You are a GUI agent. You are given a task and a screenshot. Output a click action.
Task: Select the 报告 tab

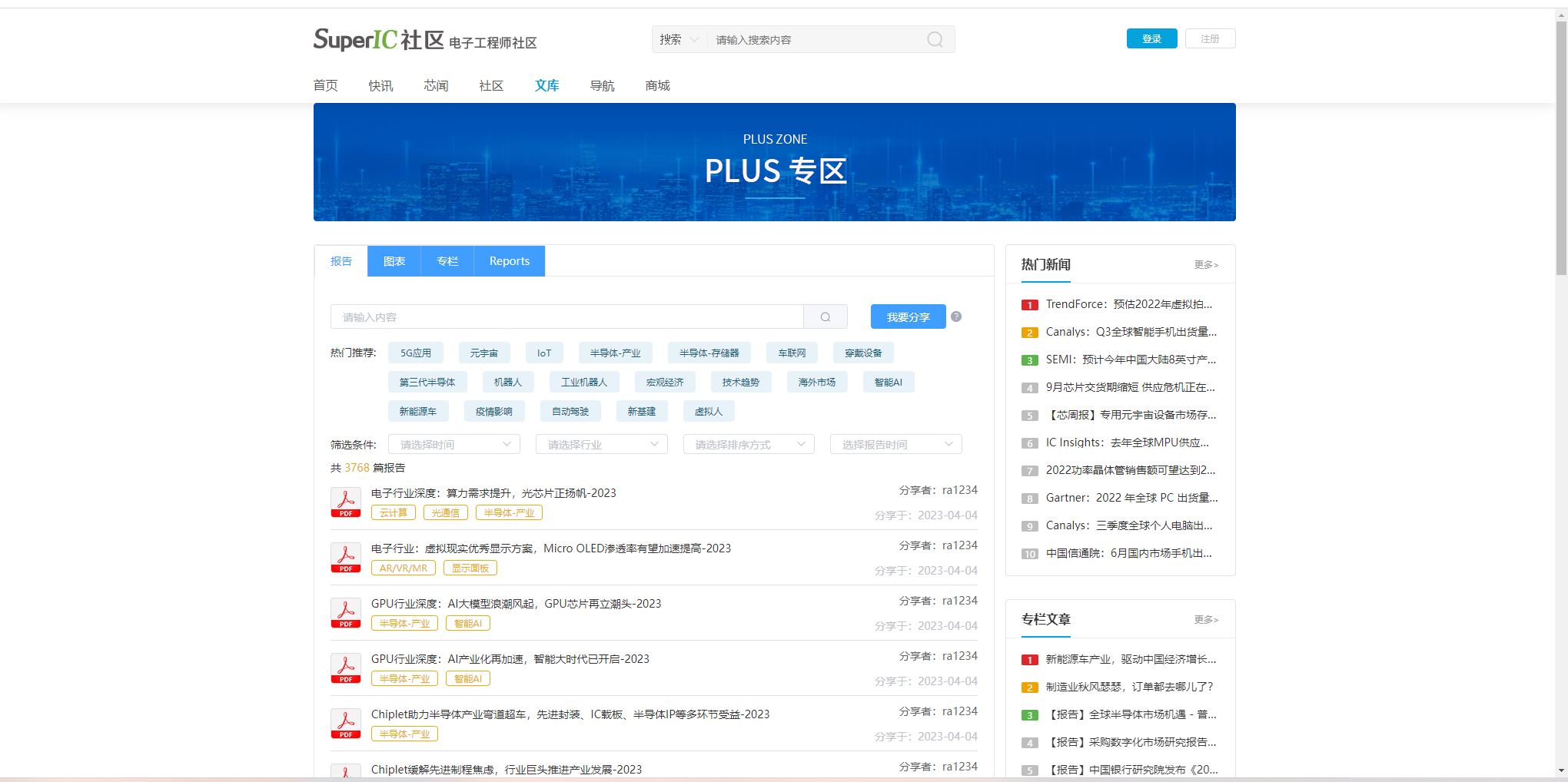341,261
